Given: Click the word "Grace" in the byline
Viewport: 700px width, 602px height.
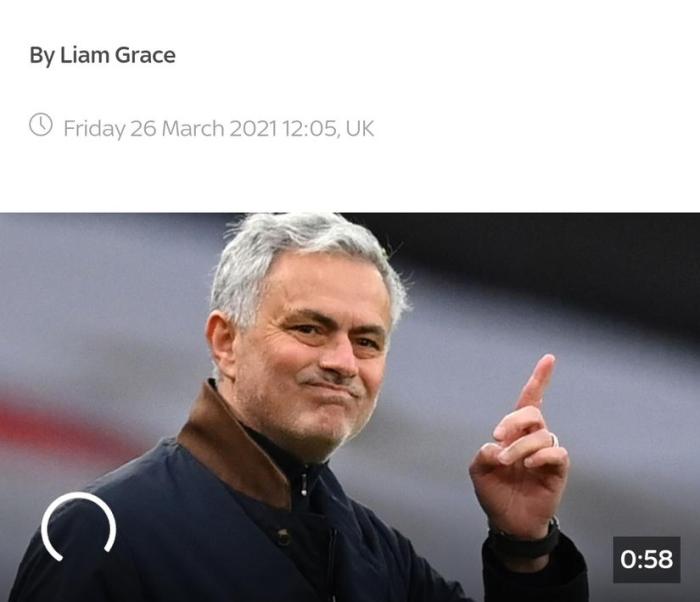Looking at the screenshot, I should (x=145, y=55).
